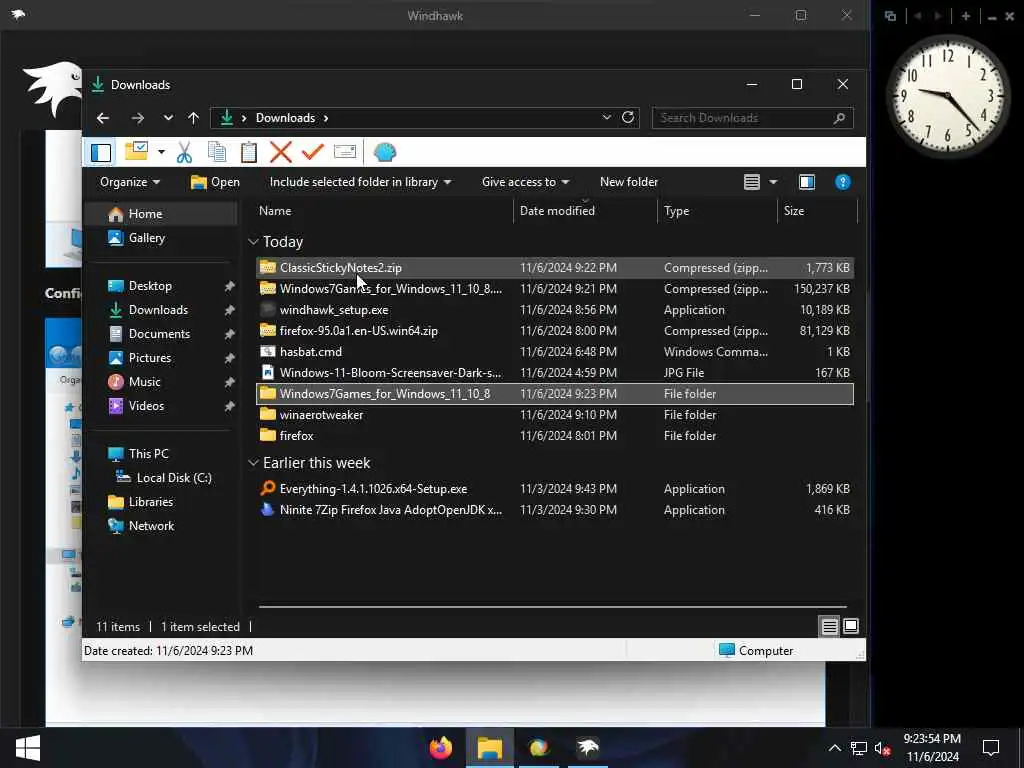Switch to details view status icon
Viewport: 1024px width, 768px height.
(829, 626)
